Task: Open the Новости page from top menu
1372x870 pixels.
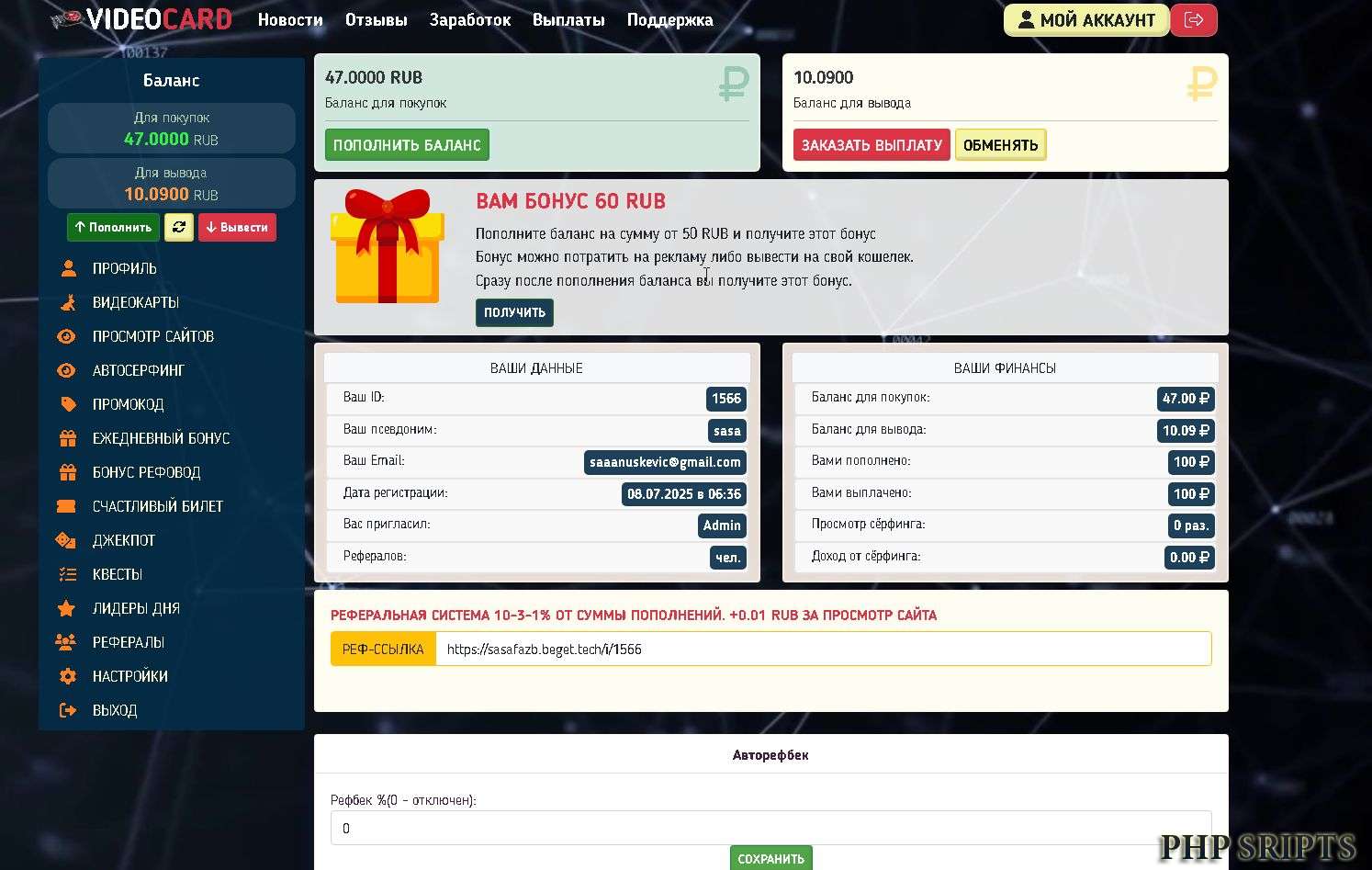Action: coord(290,20)
